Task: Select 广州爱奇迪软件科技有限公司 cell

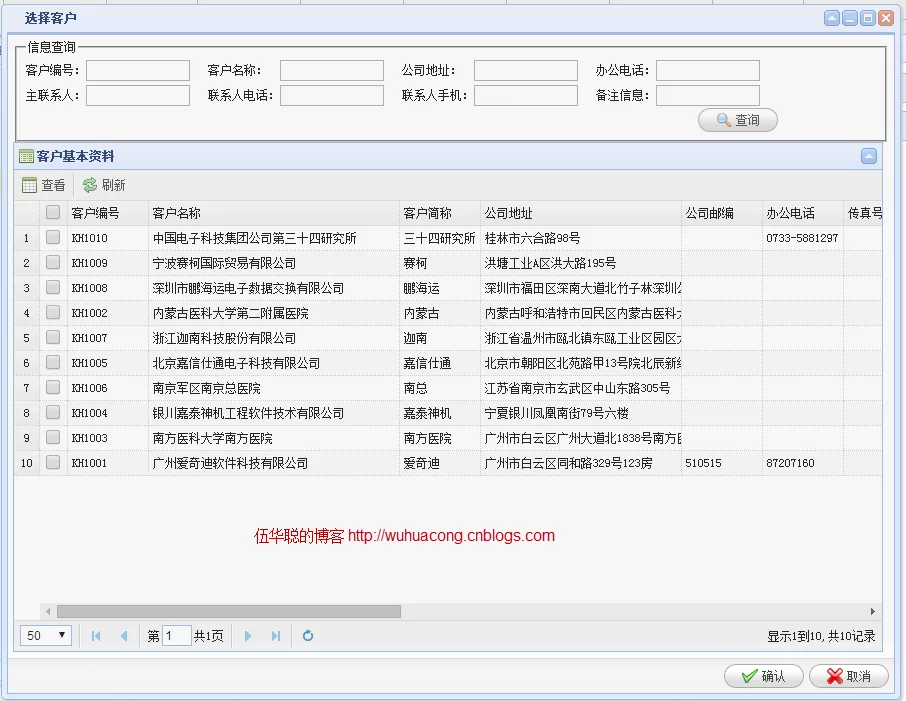Action: (273, 463)
